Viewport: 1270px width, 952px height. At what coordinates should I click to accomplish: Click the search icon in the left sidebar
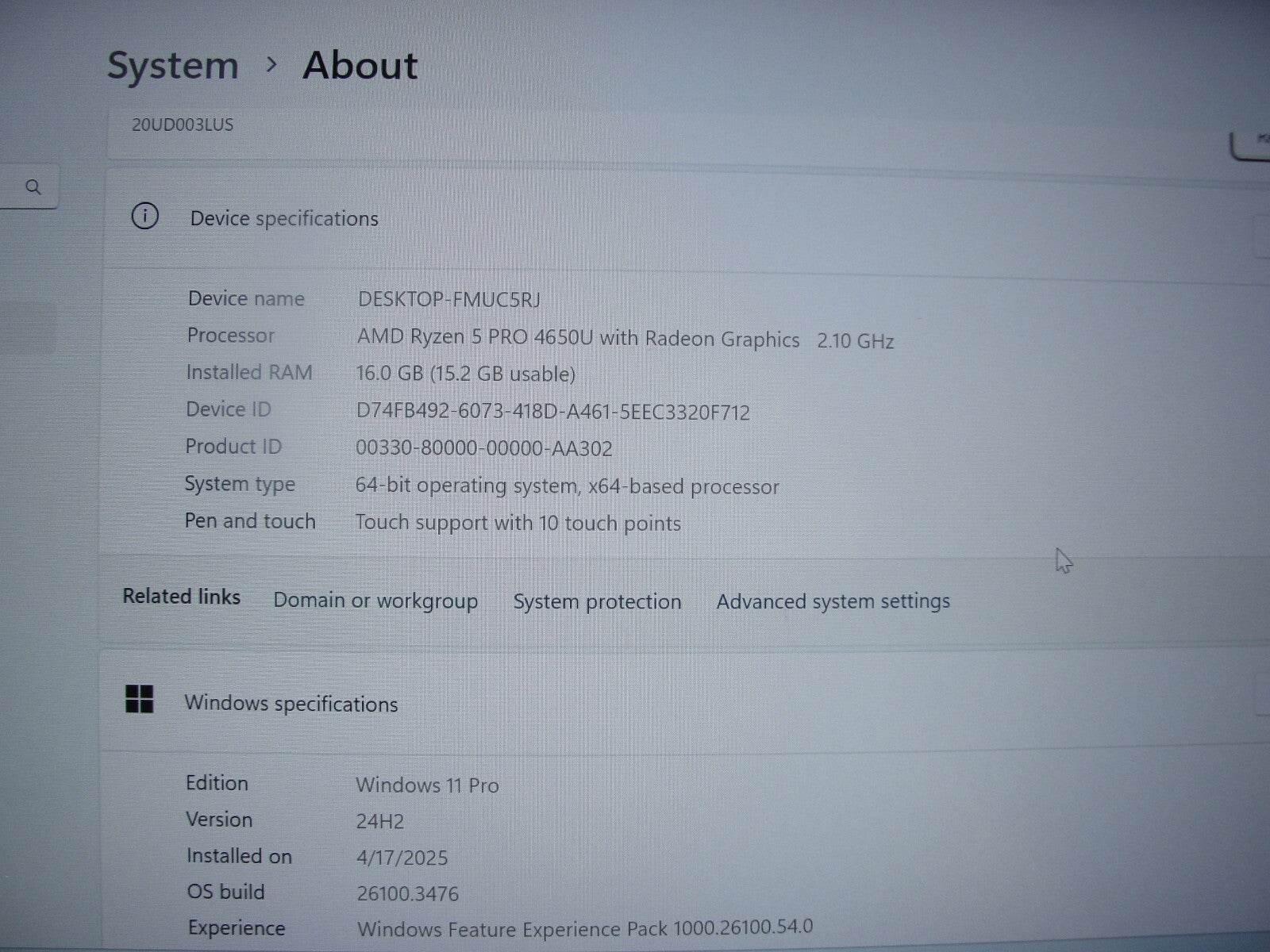tap(33, 187)
